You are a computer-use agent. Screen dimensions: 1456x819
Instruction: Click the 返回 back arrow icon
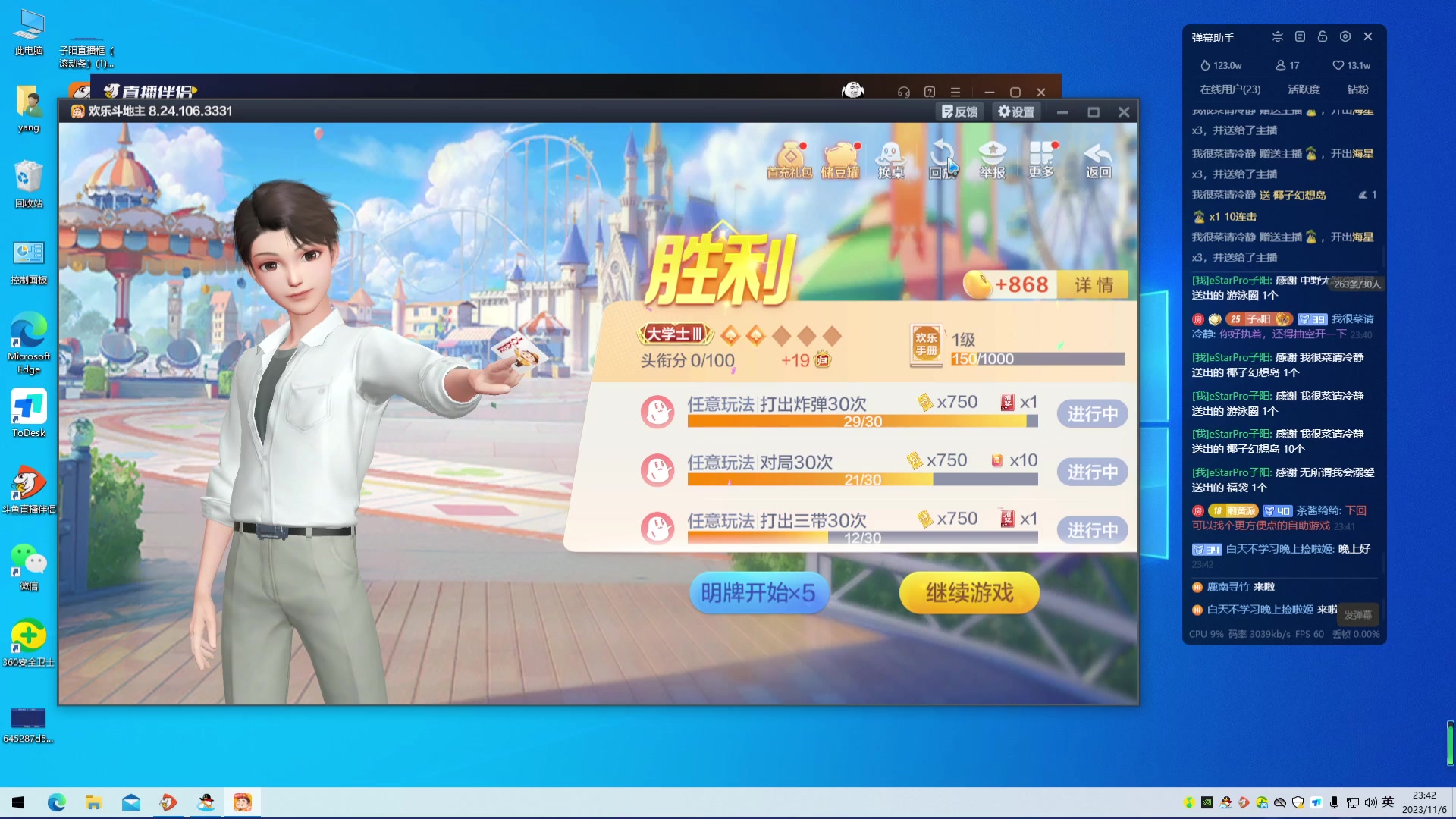pyautogui.click(x=1098, y=159)
